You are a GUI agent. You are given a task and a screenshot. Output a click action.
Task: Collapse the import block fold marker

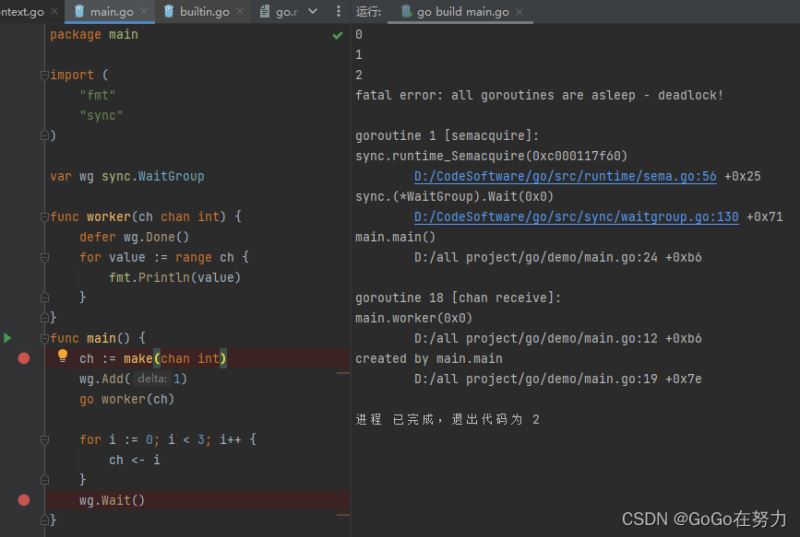pyautogui.click(x=44, y=76)
